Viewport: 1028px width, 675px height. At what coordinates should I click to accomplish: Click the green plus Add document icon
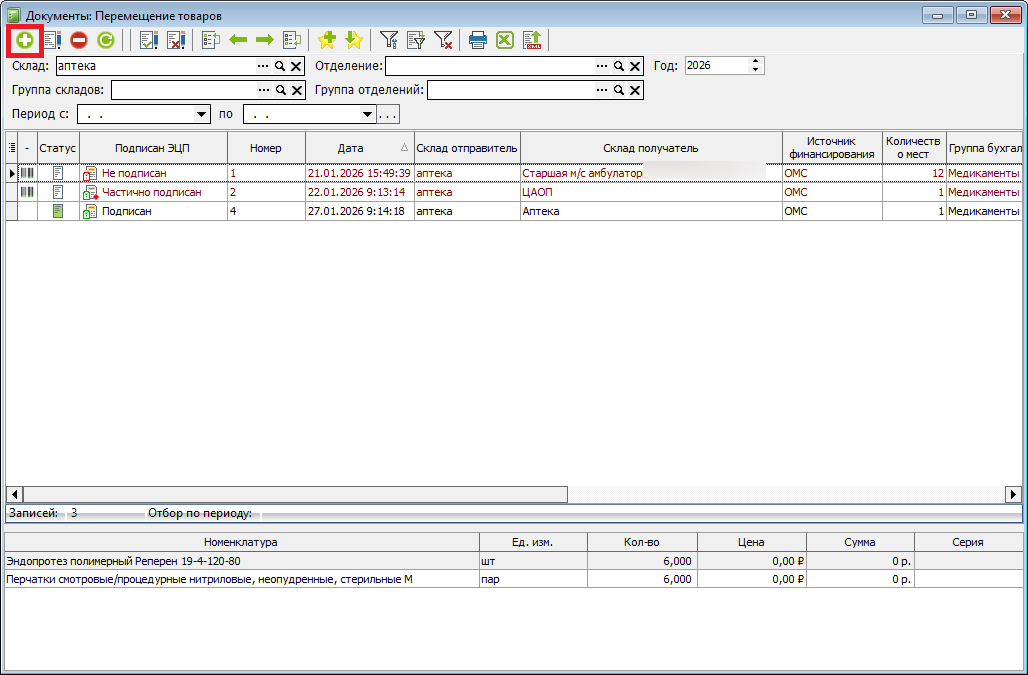click(24, 41)
